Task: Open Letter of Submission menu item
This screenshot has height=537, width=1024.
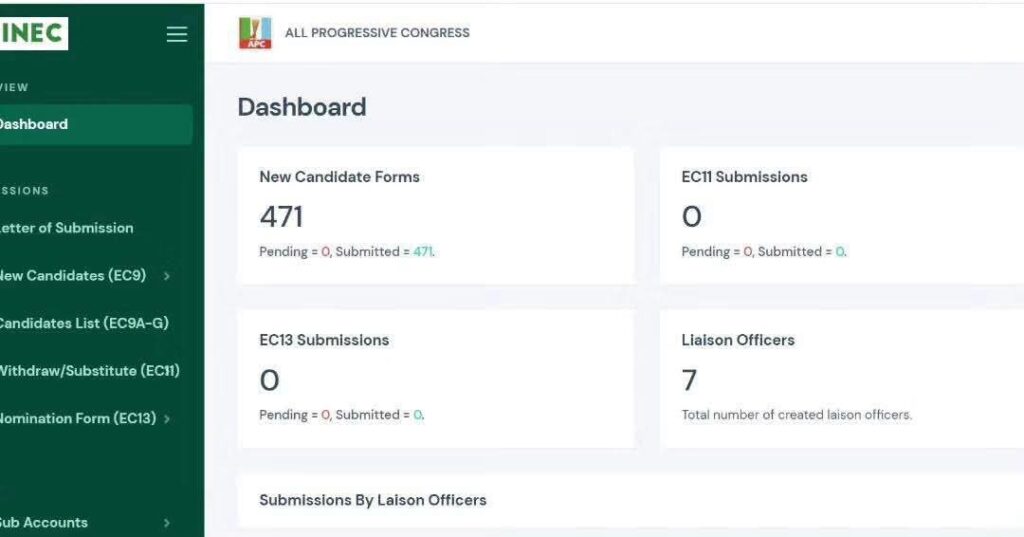Action: coord(65,228)
